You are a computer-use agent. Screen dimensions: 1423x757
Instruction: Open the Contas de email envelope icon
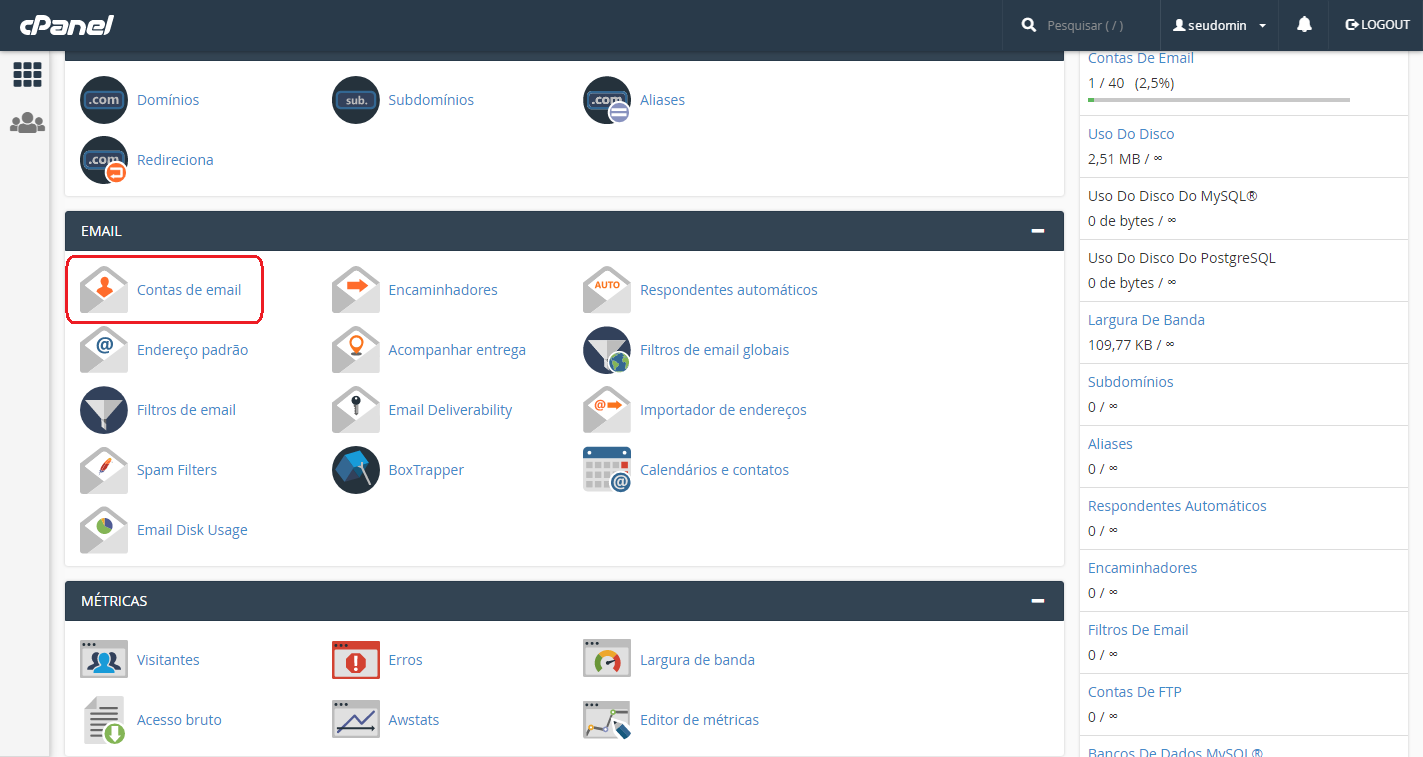(104, 290)
